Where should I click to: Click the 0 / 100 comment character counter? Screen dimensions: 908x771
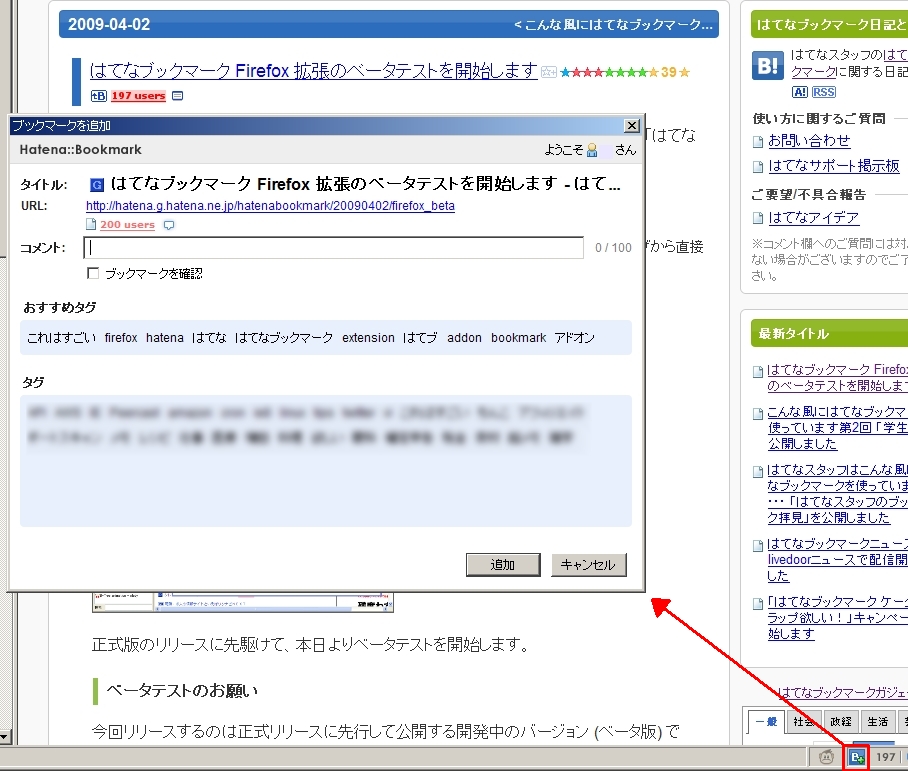pyautogui.click(x=613, y=248)
